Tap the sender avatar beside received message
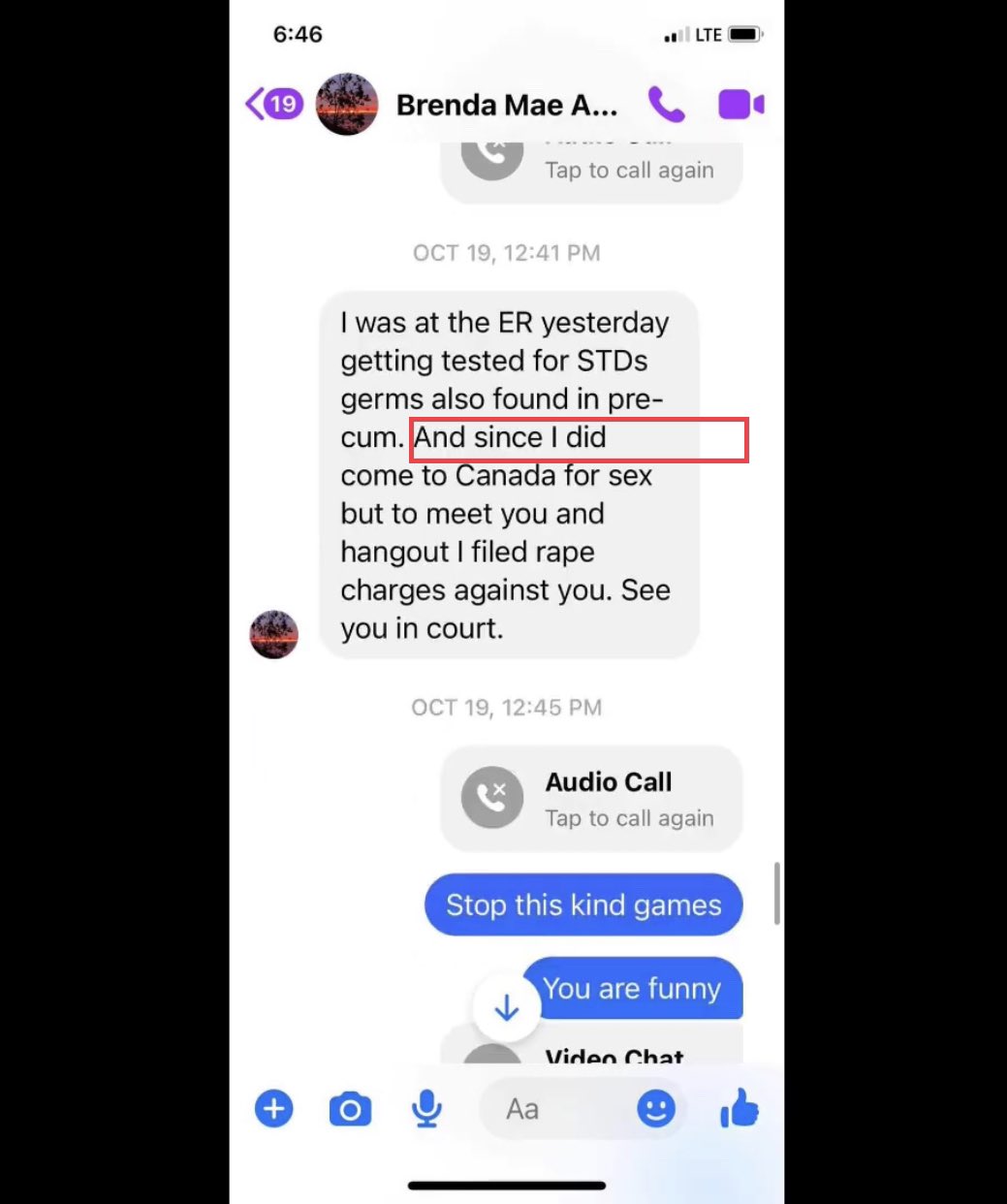The width and height of the screenshot is (1007, 1204). [274, 635]
